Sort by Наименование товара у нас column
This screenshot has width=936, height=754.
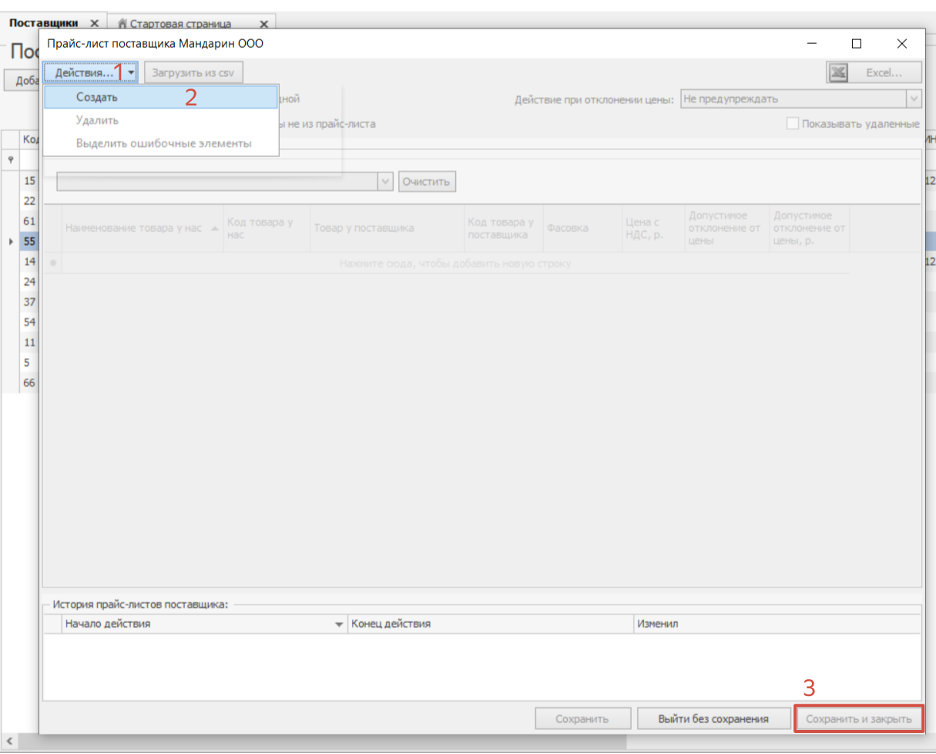click(142, 228)
